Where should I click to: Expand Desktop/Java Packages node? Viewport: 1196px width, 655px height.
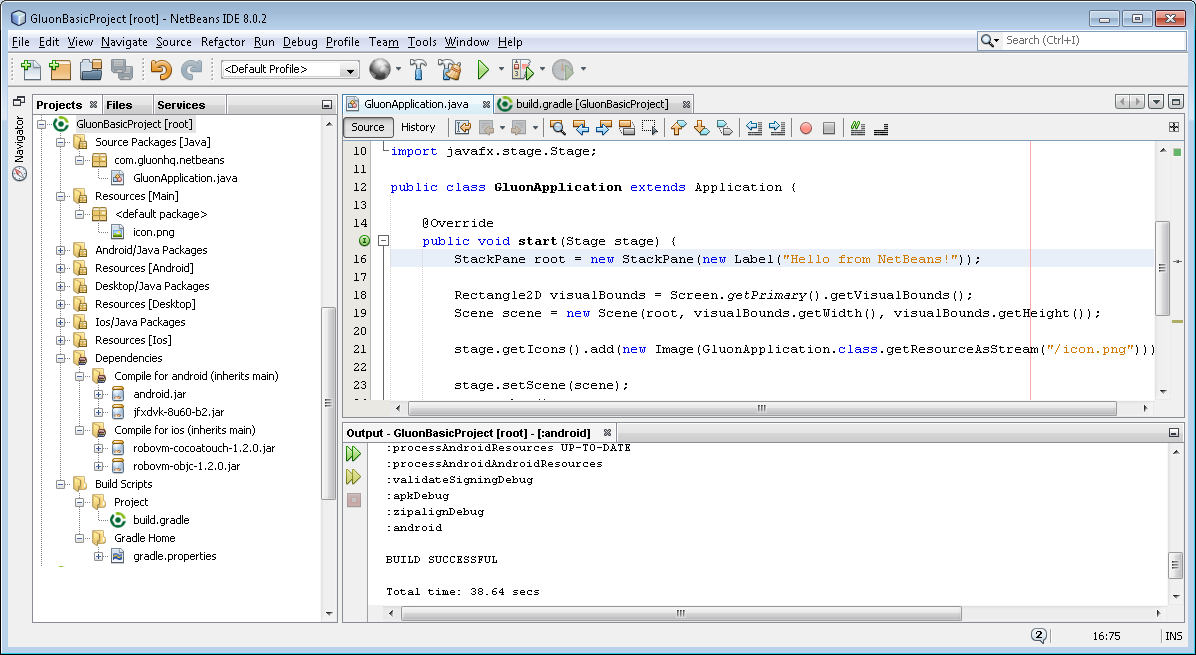pos(60,287)
